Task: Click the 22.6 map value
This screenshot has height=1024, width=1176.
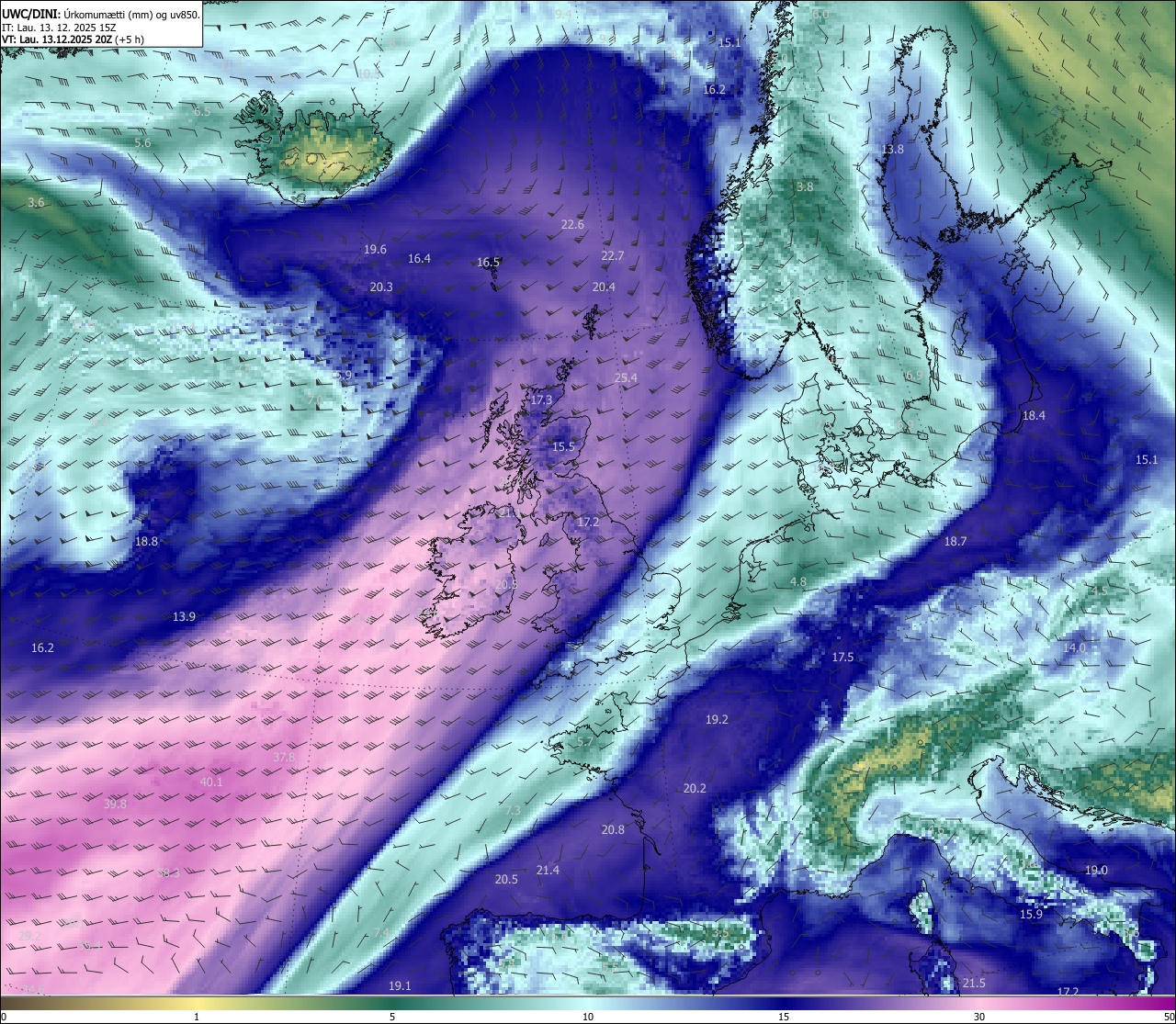Action: 572,225
